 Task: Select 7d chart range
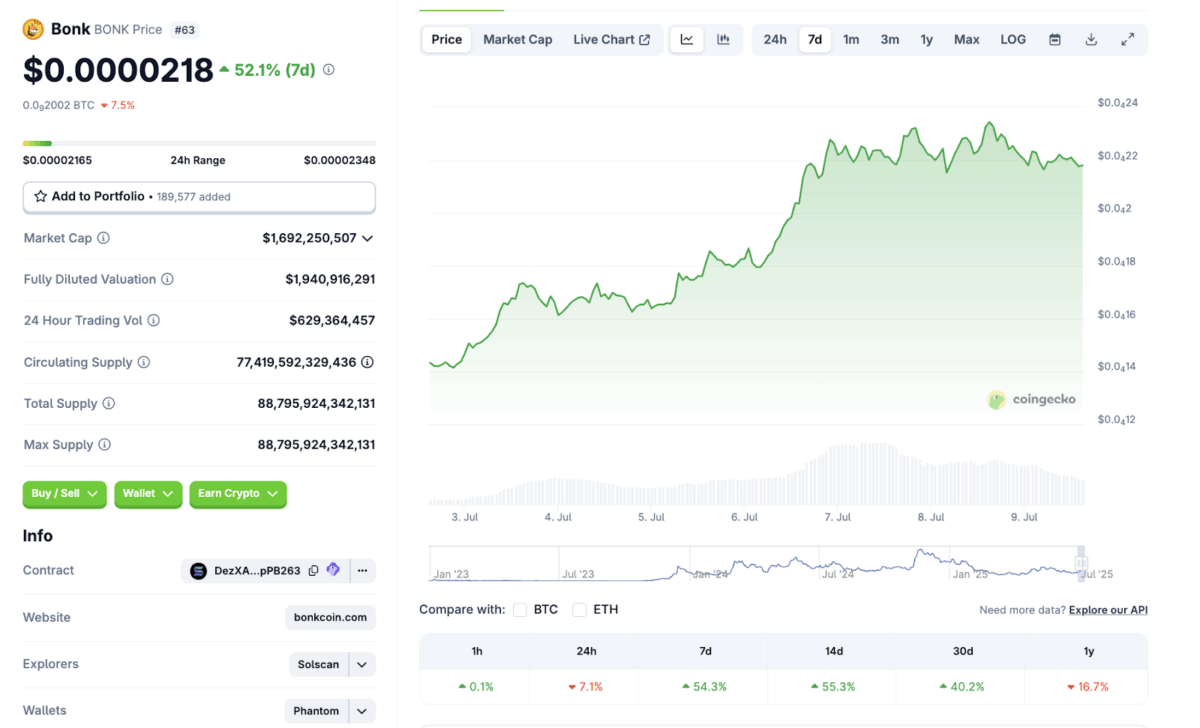(815, 40)
